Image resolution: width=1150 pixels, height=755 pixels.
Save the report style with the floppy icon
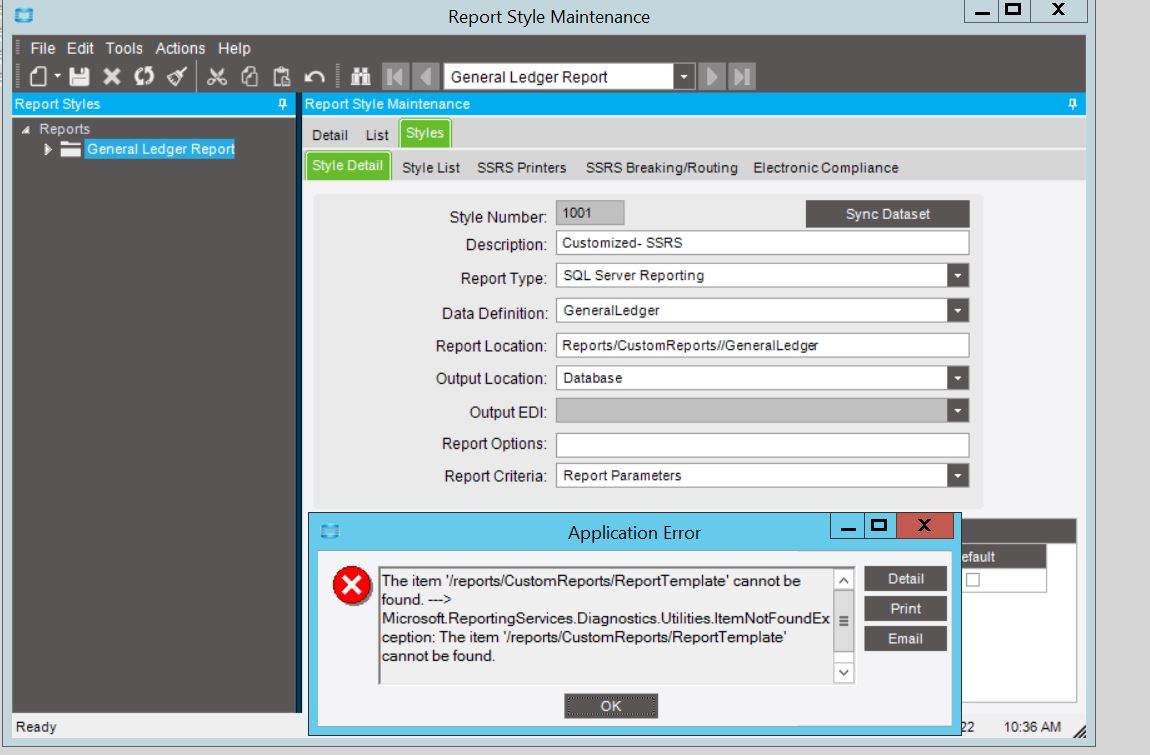[x=79, y=76]
